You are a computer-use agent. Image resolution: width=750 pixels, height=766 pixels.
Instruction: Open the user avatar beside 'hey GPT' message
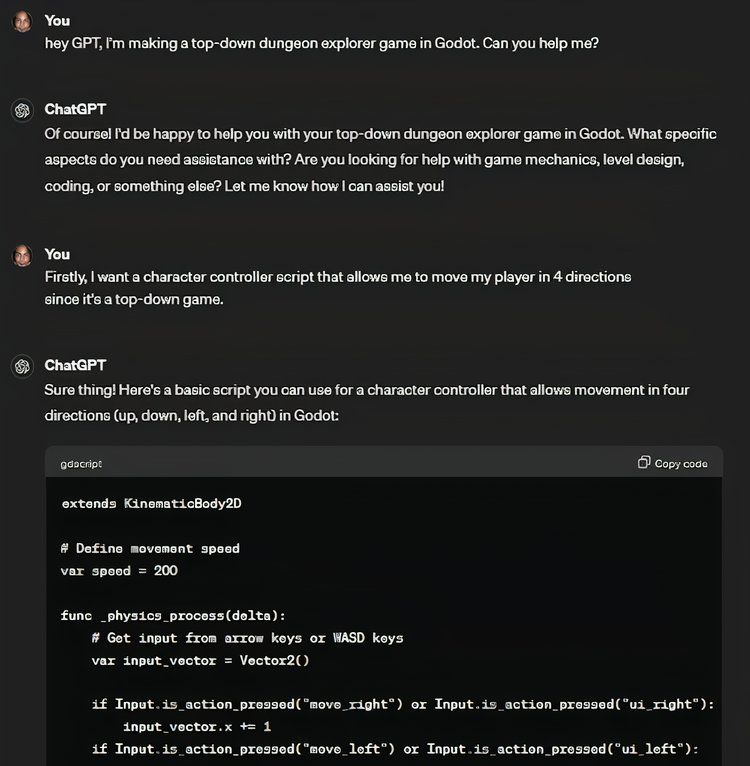(x=22, y=21)
